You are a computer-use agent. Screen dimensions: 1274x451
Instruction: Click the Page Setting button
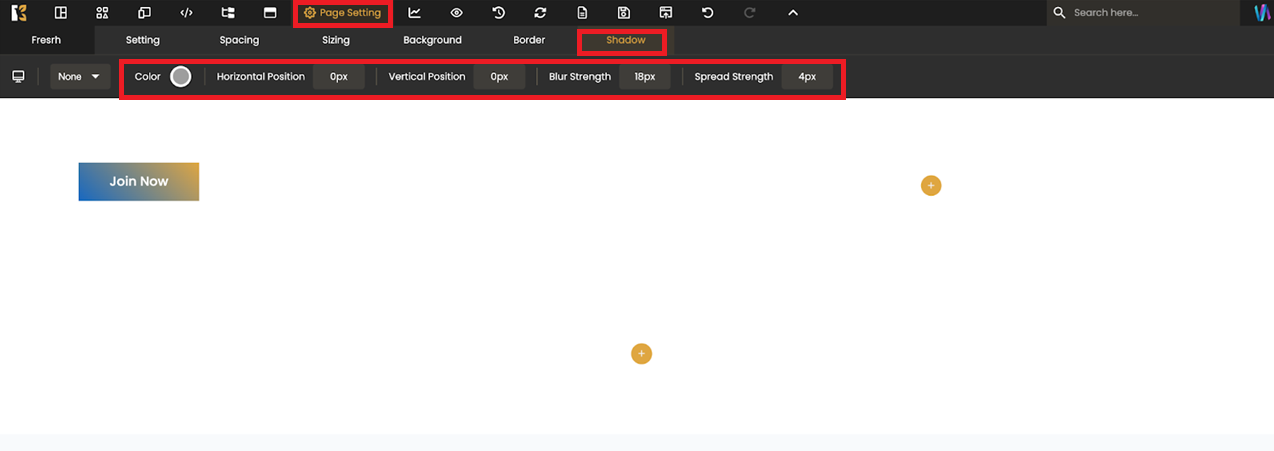pyautogui.click(x=343, y=13)
